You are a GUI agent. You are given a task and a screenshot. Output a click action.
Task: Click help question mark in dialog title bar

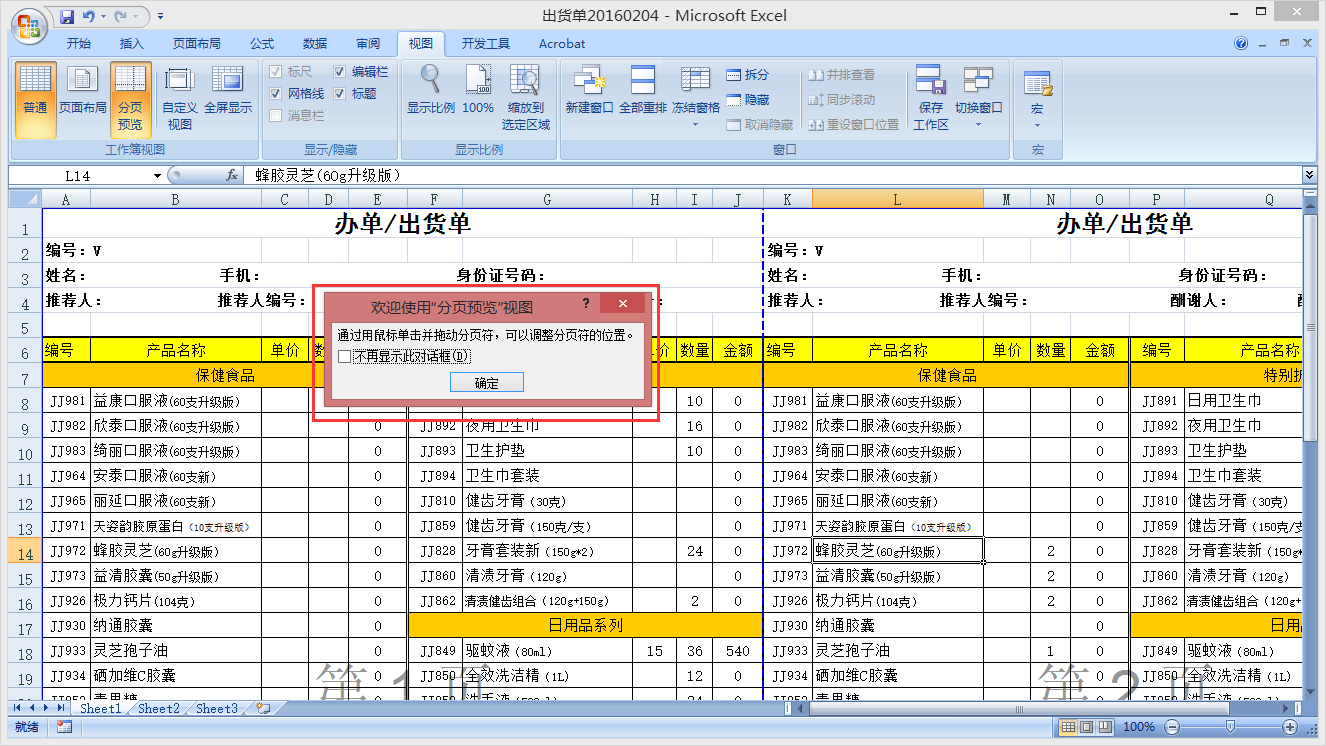coord(586,304)
